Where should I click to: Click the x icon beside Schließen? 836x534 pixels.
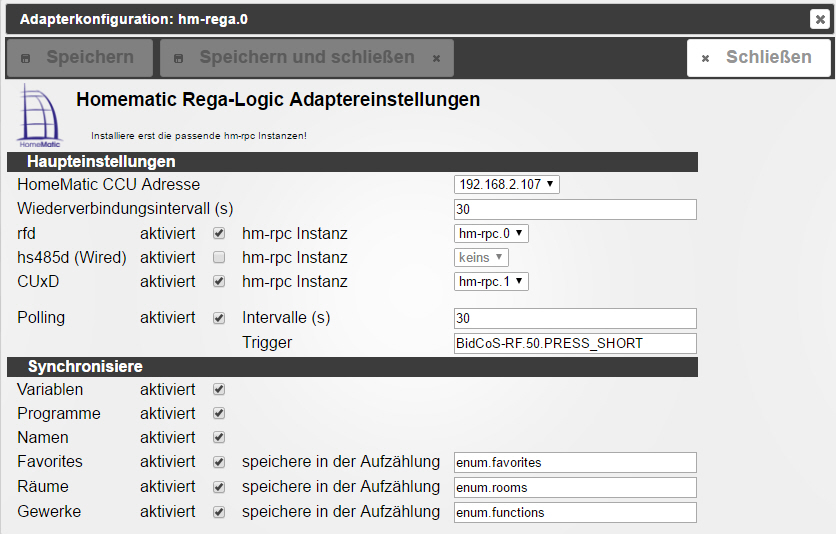coord(705,59)
